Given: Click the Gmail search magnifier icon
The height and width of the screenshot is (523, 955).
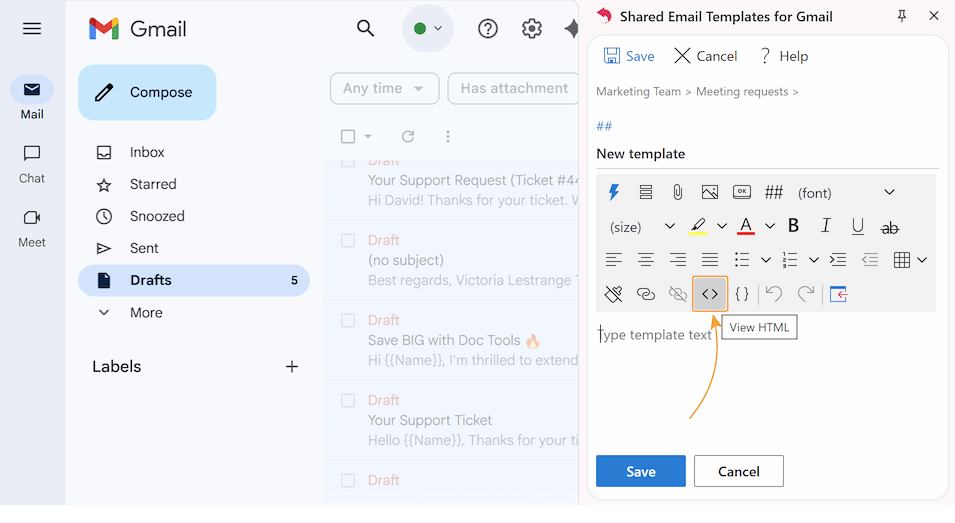Looking at the screenshot, I should coord(365,28).
